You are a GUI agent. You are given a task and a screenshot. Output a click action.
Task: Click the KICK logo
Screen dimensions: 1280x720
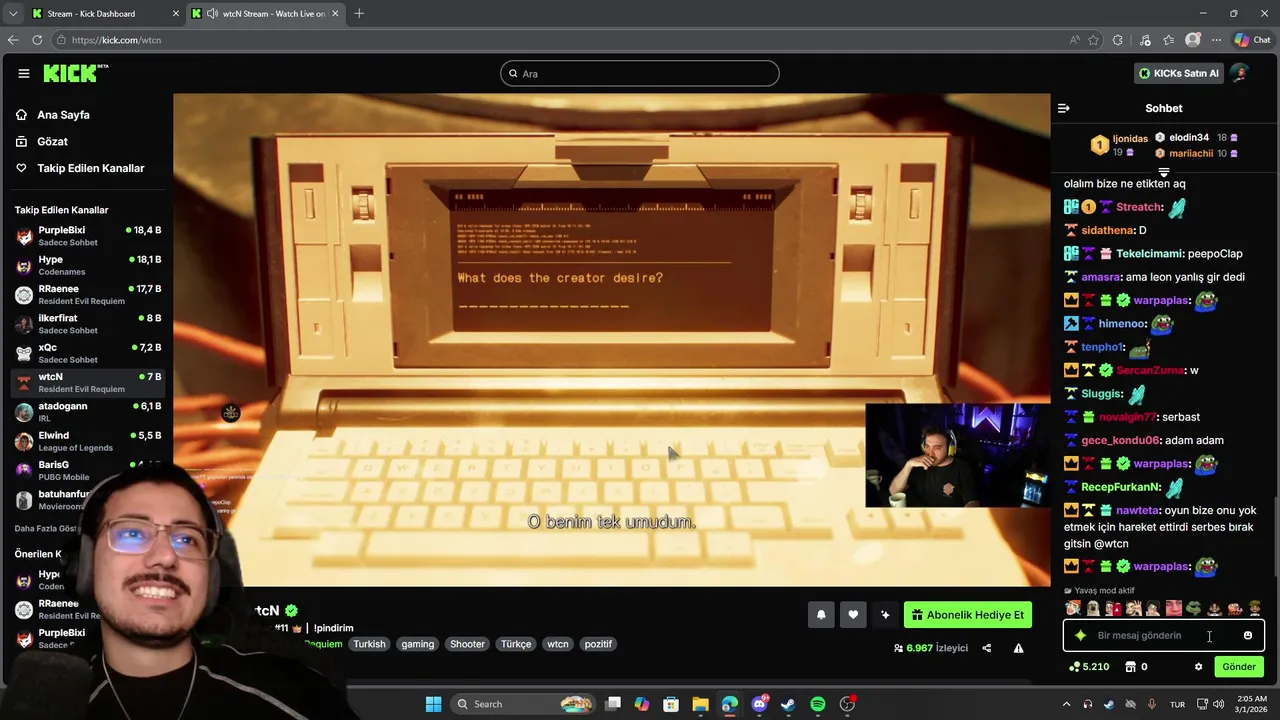coord(75,73)
